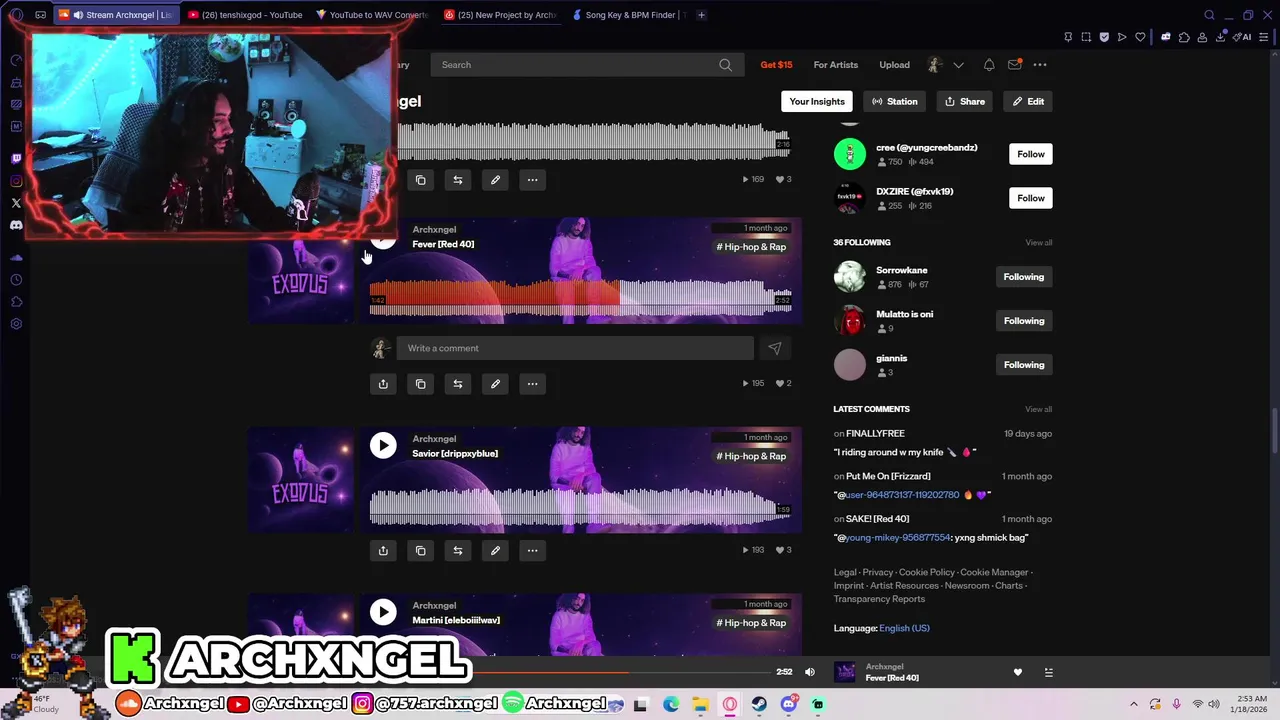Open more options for Savior [drippxyblue]

pyautogui.click(x=532, y=551)
